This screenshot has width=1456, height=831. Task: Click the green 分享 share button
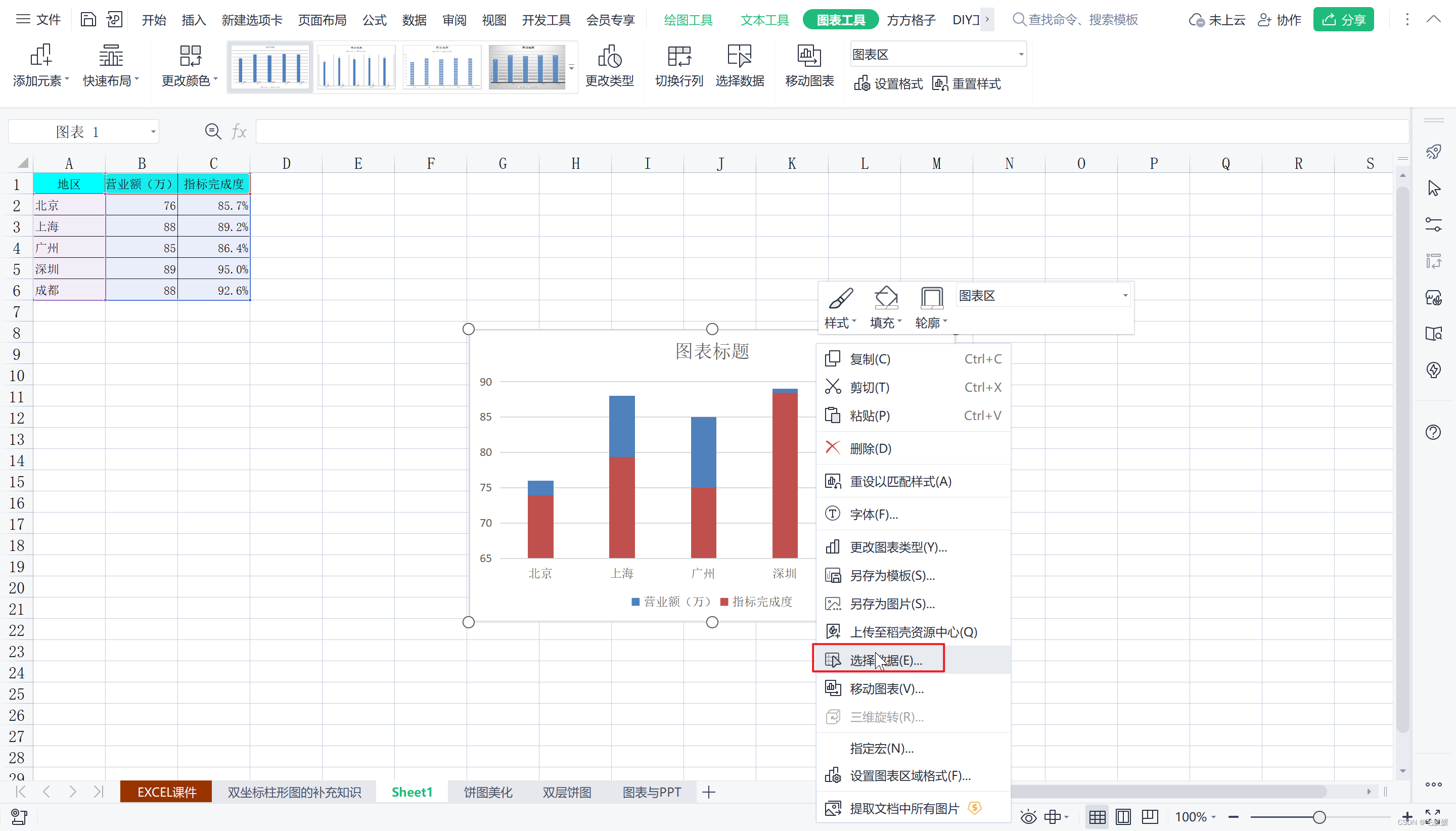point(1343,20)
